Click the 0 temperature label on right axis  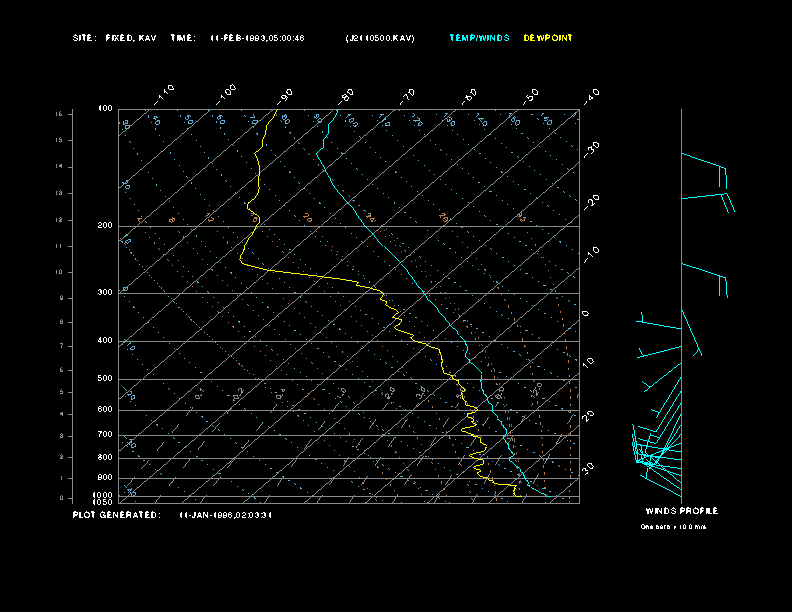point(586,314)
